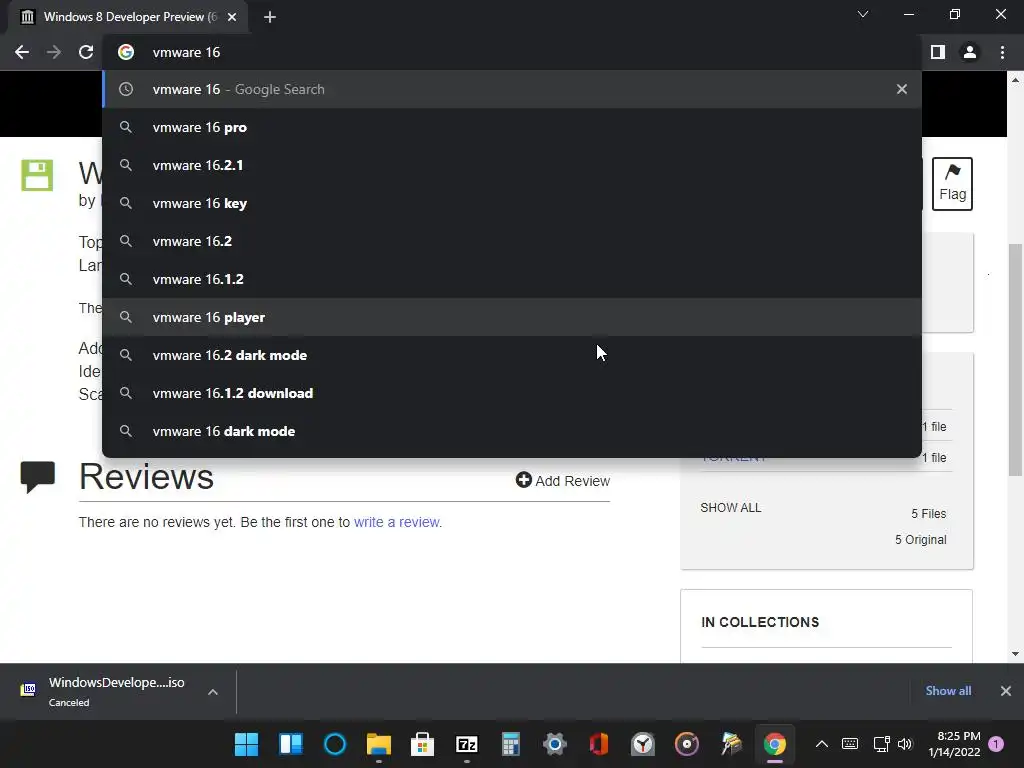1024x768 pixels.
Task: Click touch keyboard tray icon
Action: pos(850,744)
